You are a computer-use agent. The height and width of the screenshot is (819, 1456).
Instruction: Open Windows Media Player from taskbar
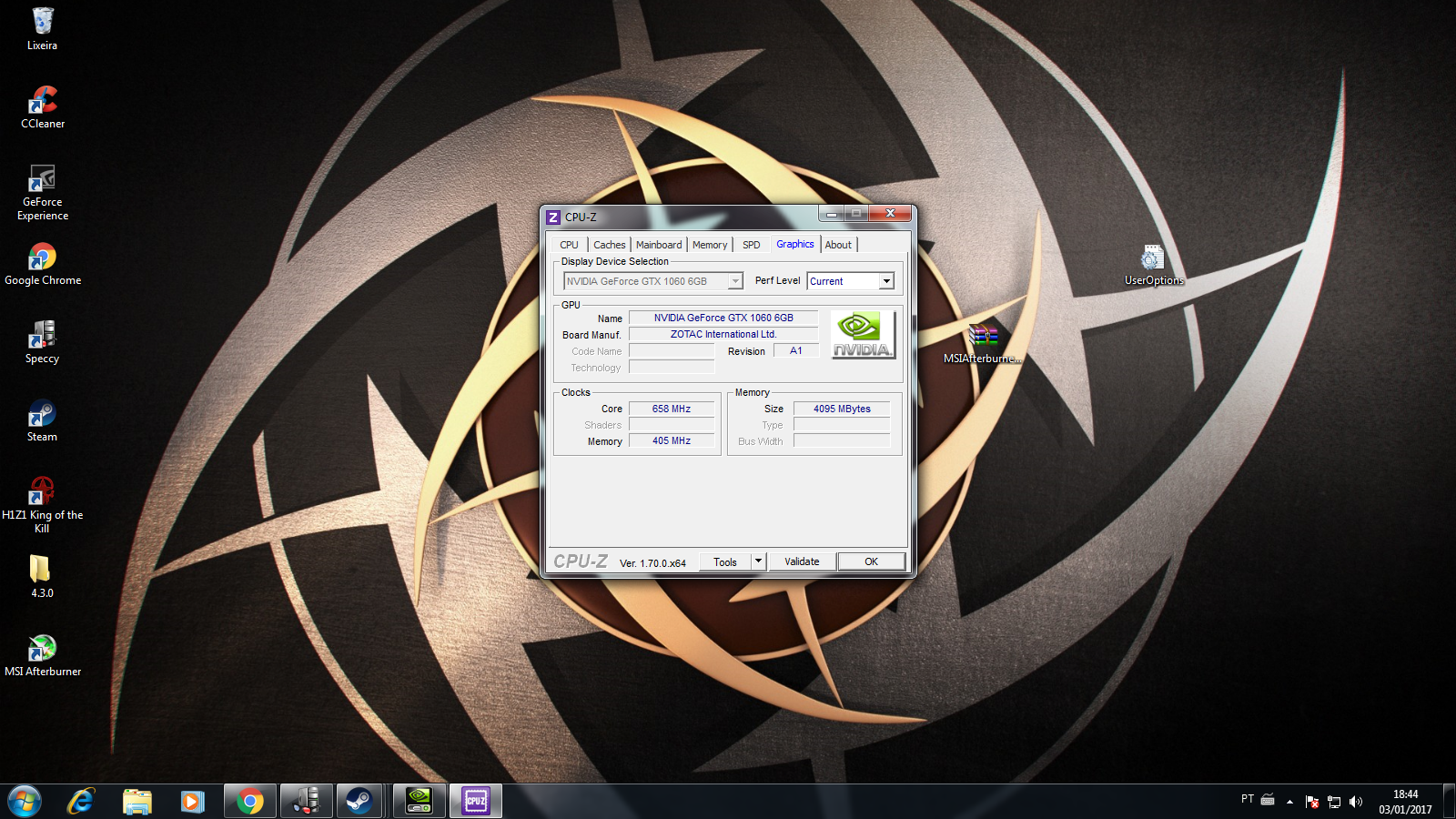pyautogui.click(x=192, y=802)
